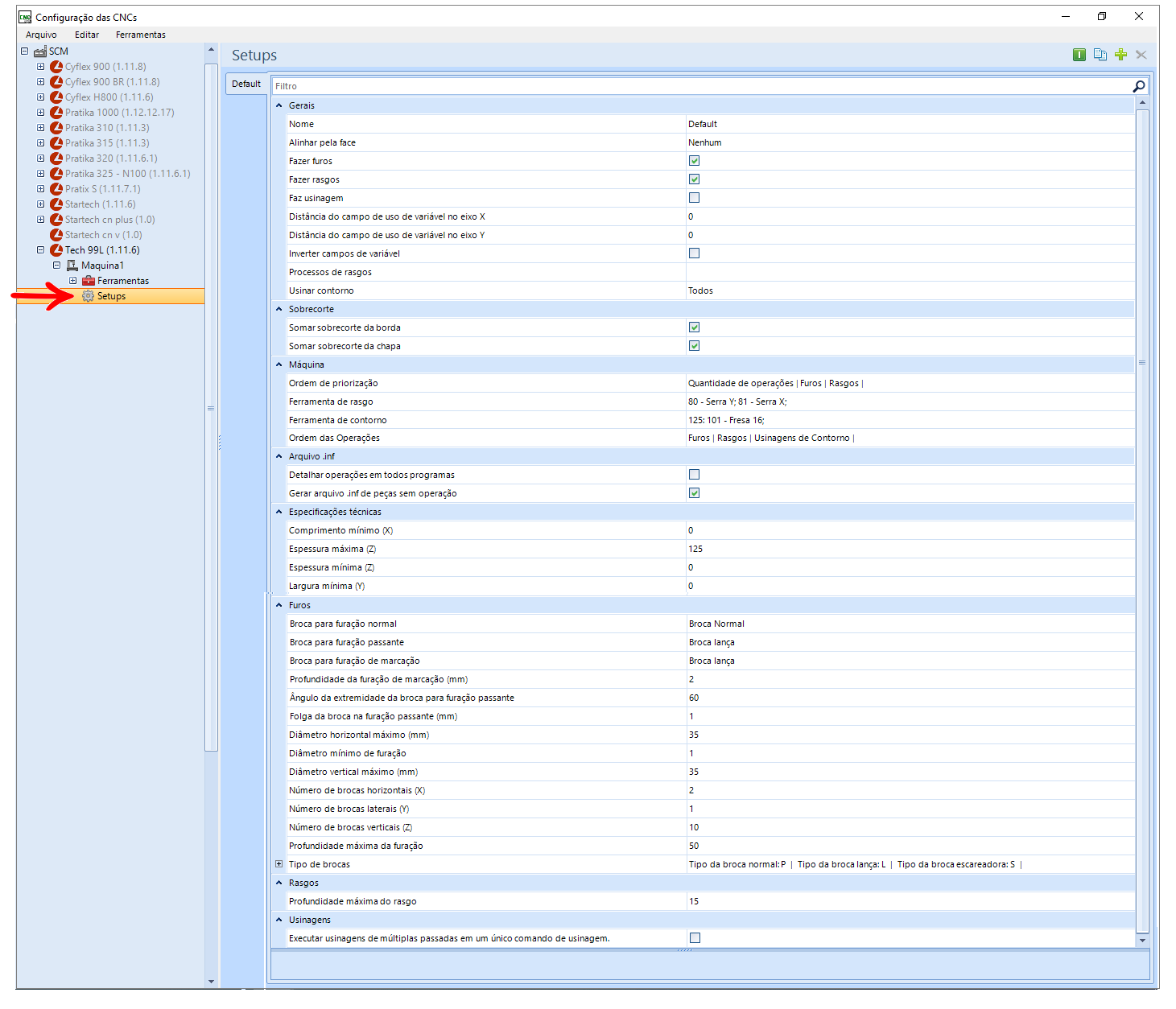
Task: Select the Default setup tab
Action: 246,84
